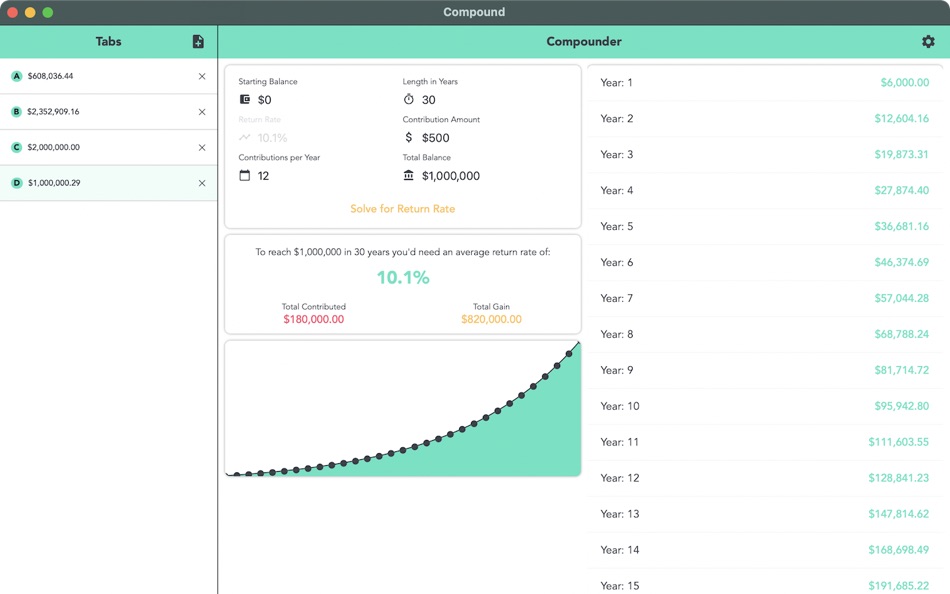
Task: Click the Year: 4 row
Action: [765, 190]
